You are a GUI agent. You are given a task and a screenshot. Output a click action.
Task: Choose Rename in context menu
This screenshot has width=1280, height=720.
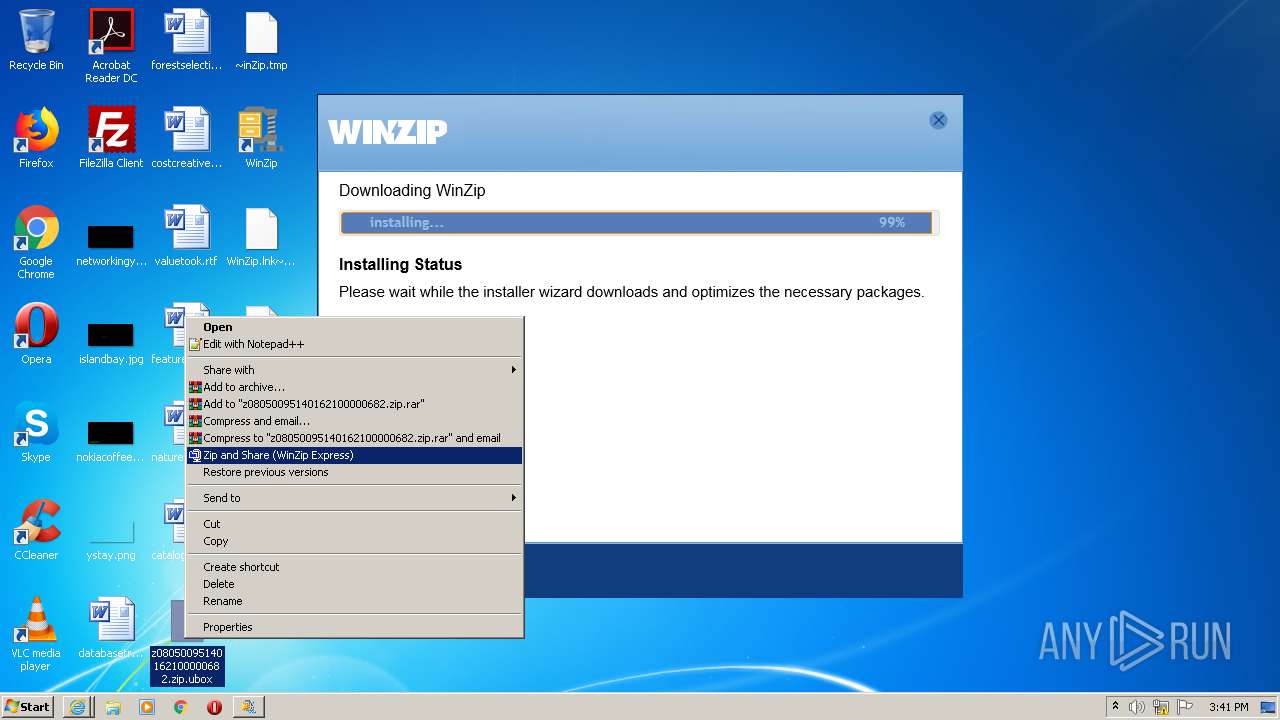coord(355,601)
